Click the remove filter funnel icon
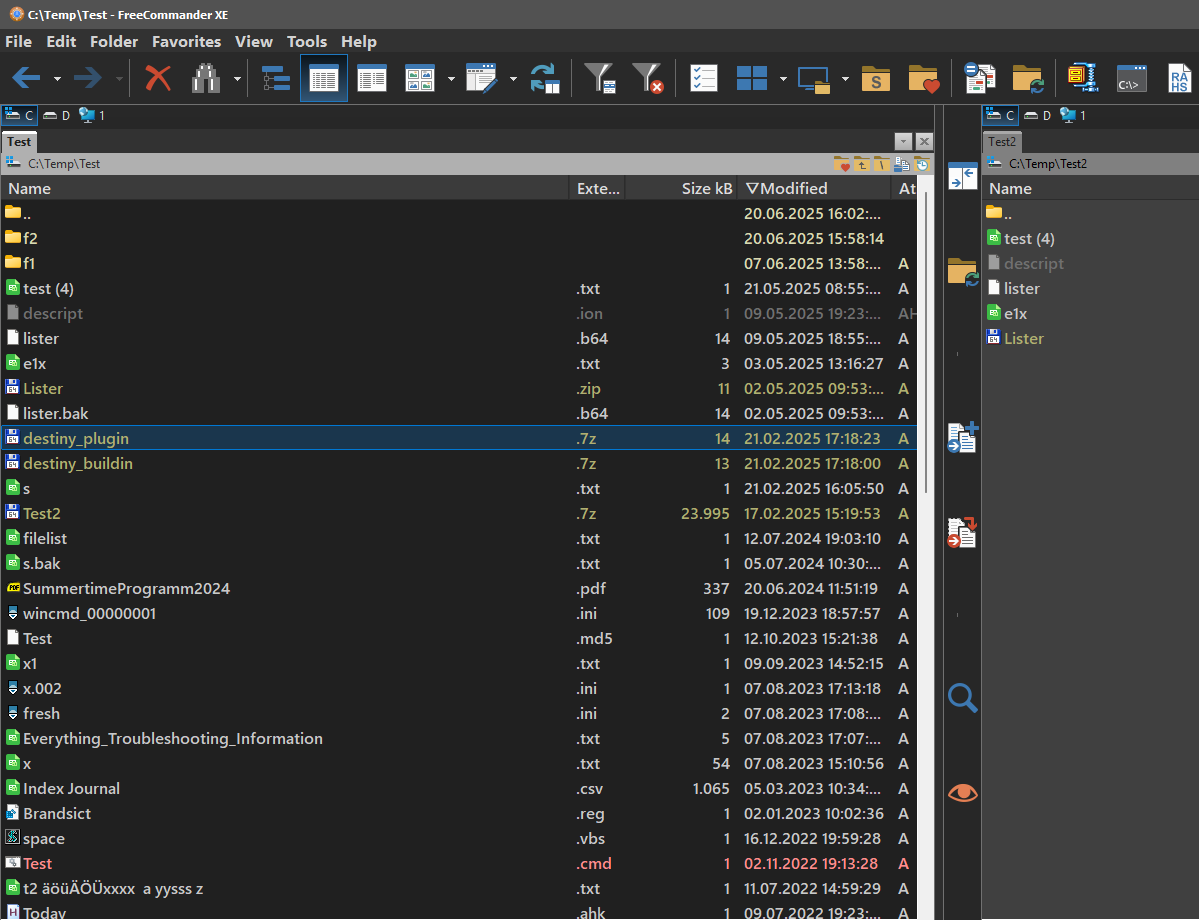 648,78
